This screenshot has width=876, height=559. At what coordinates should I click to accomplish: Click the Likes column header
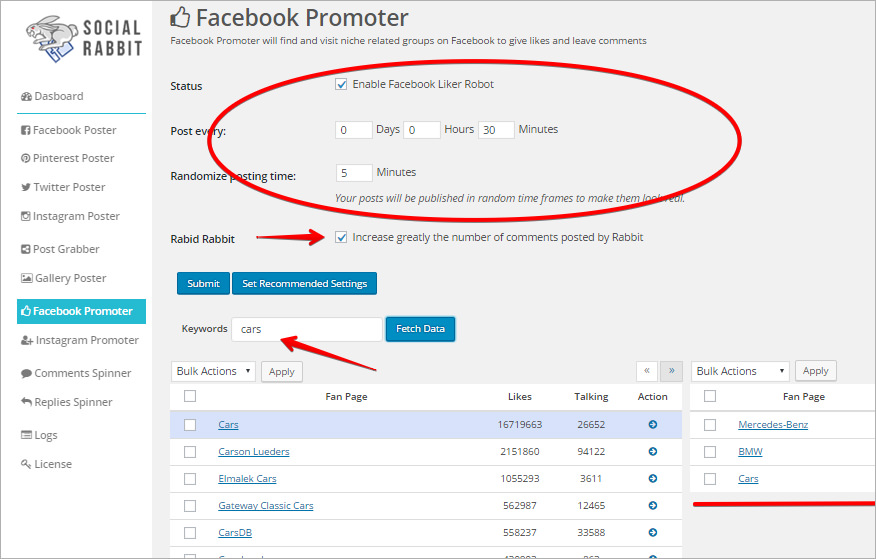[520, 396]
